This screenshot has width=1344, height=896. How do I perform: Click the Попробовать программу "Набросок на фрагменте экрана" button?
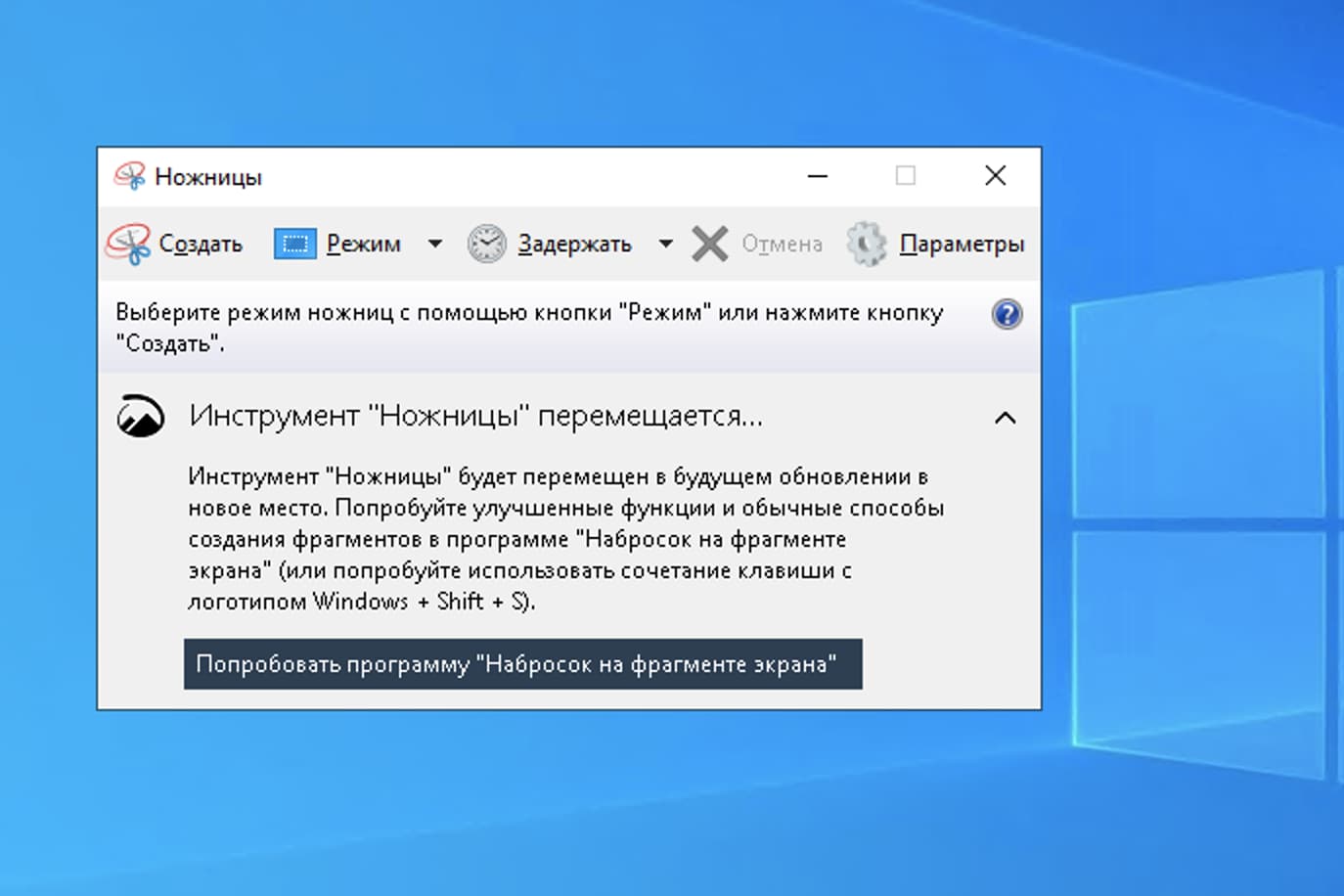tap(523, 664)
